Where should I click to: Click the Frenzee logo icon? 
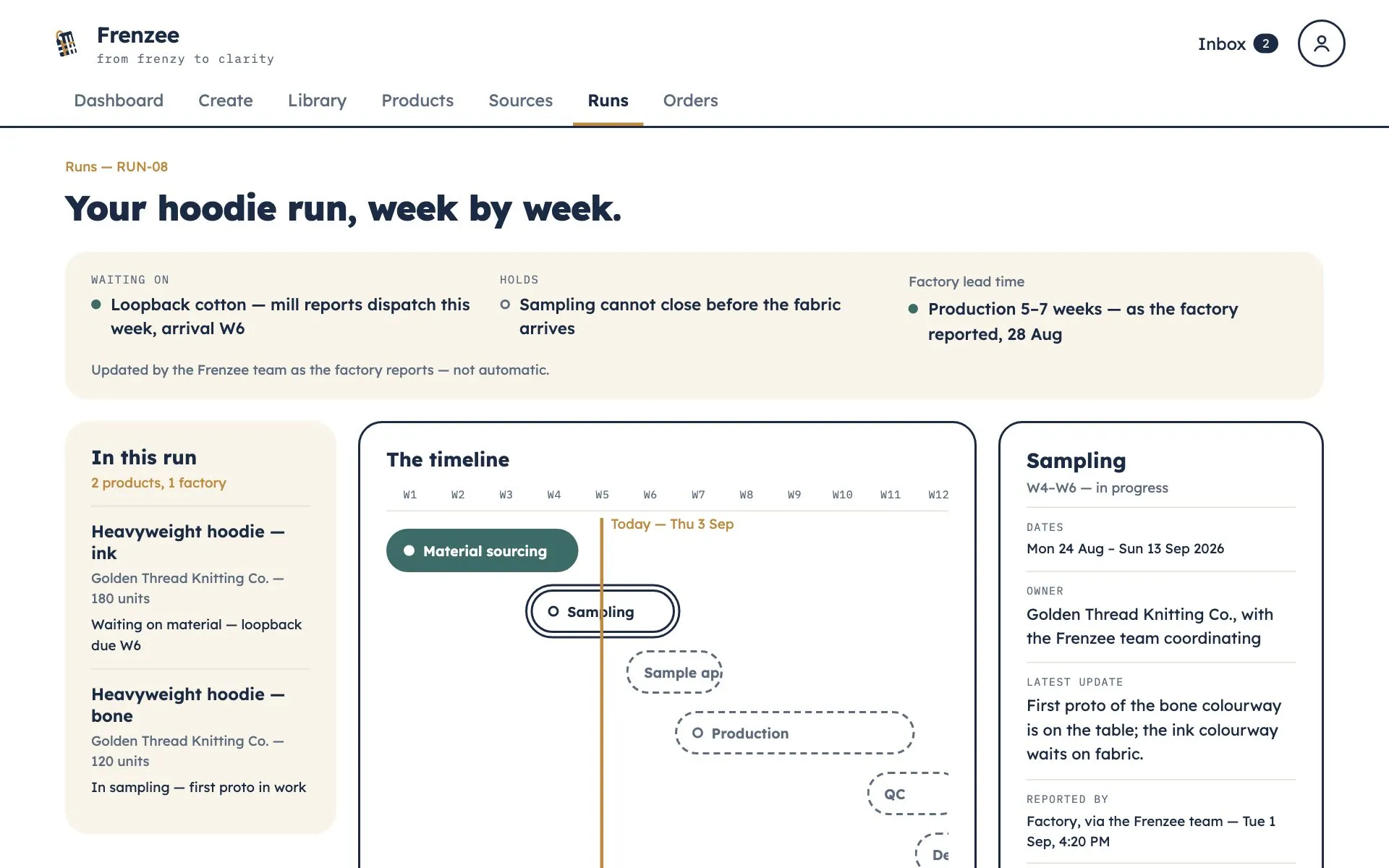(x=66, y=43)
